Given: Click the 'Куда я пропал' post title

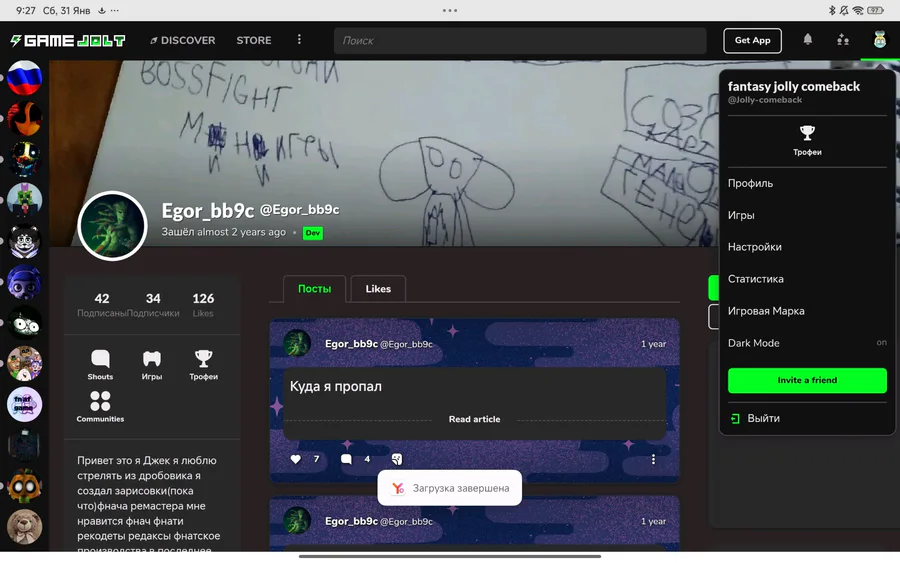Looking at the screenshot, I should tap(336, 386).
